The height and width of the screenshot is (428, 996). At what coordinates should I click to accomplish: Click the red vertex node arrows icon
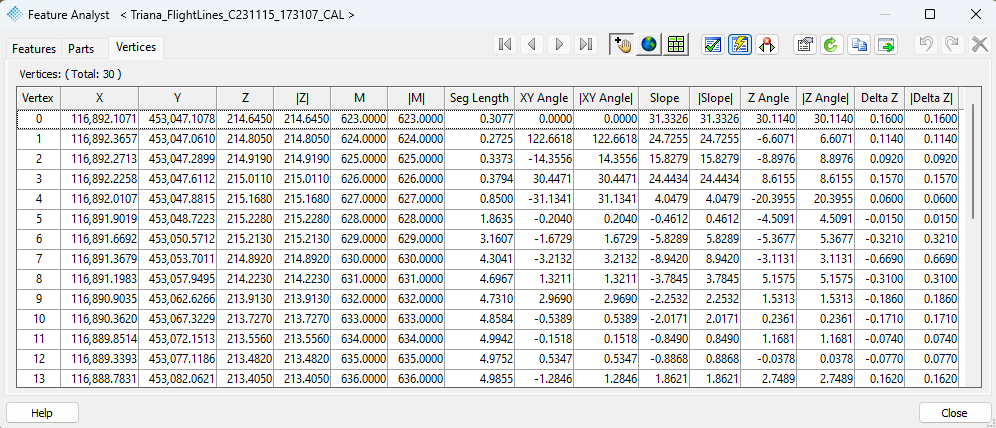(x=767, y=44)
